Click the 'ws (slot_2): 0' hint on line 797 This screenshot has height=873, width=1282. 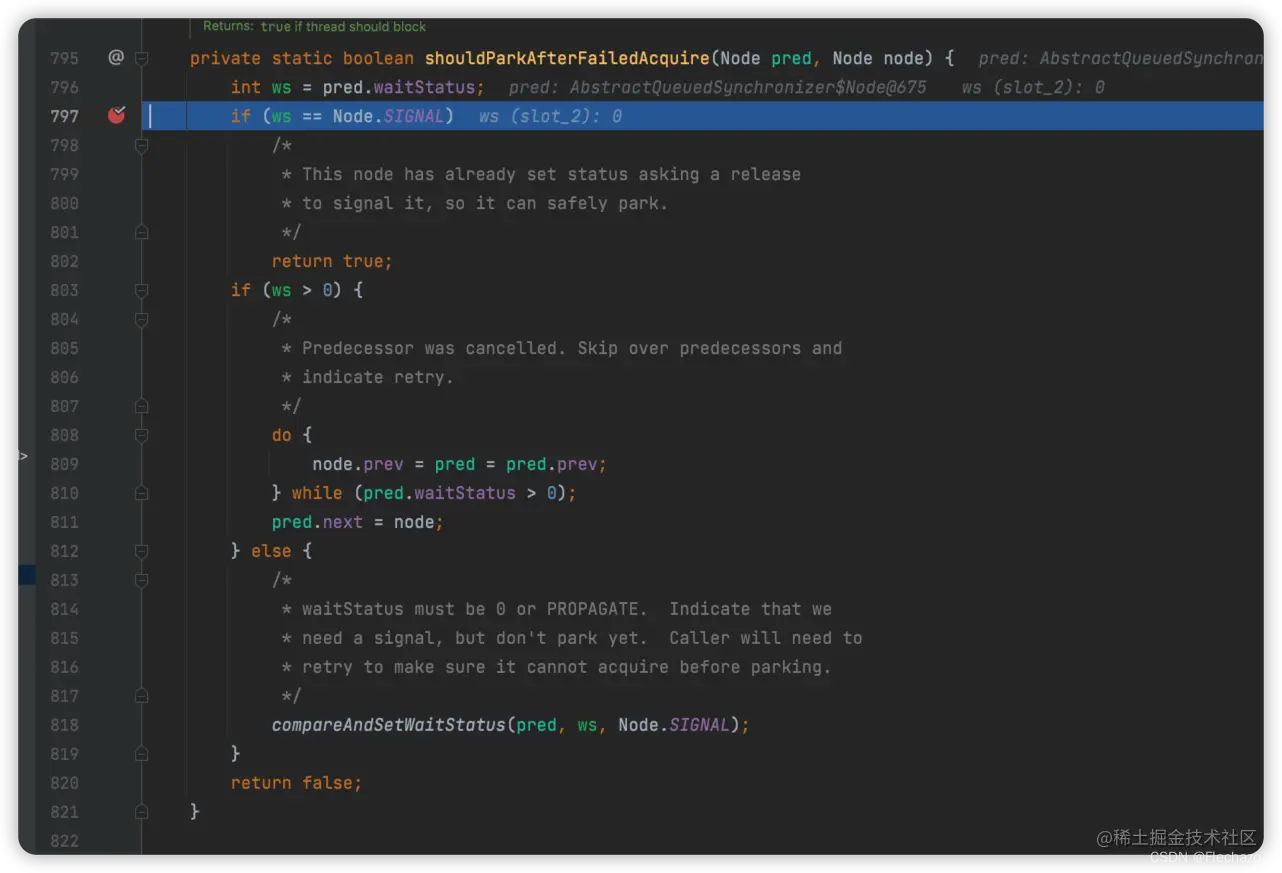(x=550, y=116)
